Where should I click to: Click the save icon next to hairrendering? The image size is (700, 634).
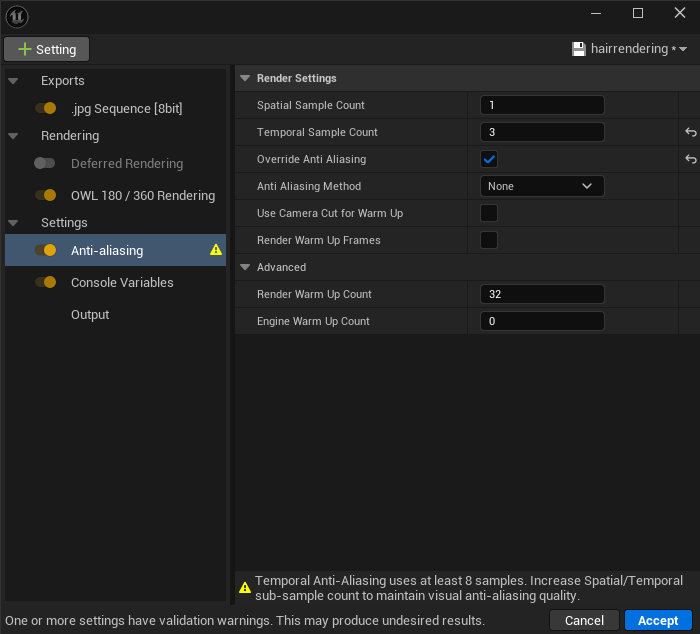(578, 49)
